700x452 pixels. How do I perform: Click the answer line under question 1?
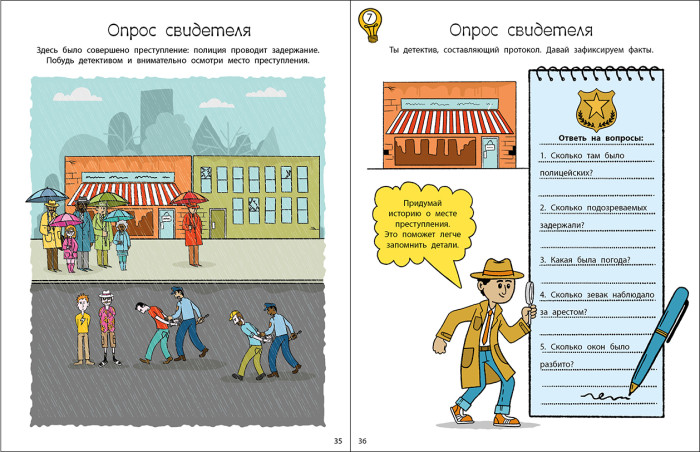click(x=596, y=195)
